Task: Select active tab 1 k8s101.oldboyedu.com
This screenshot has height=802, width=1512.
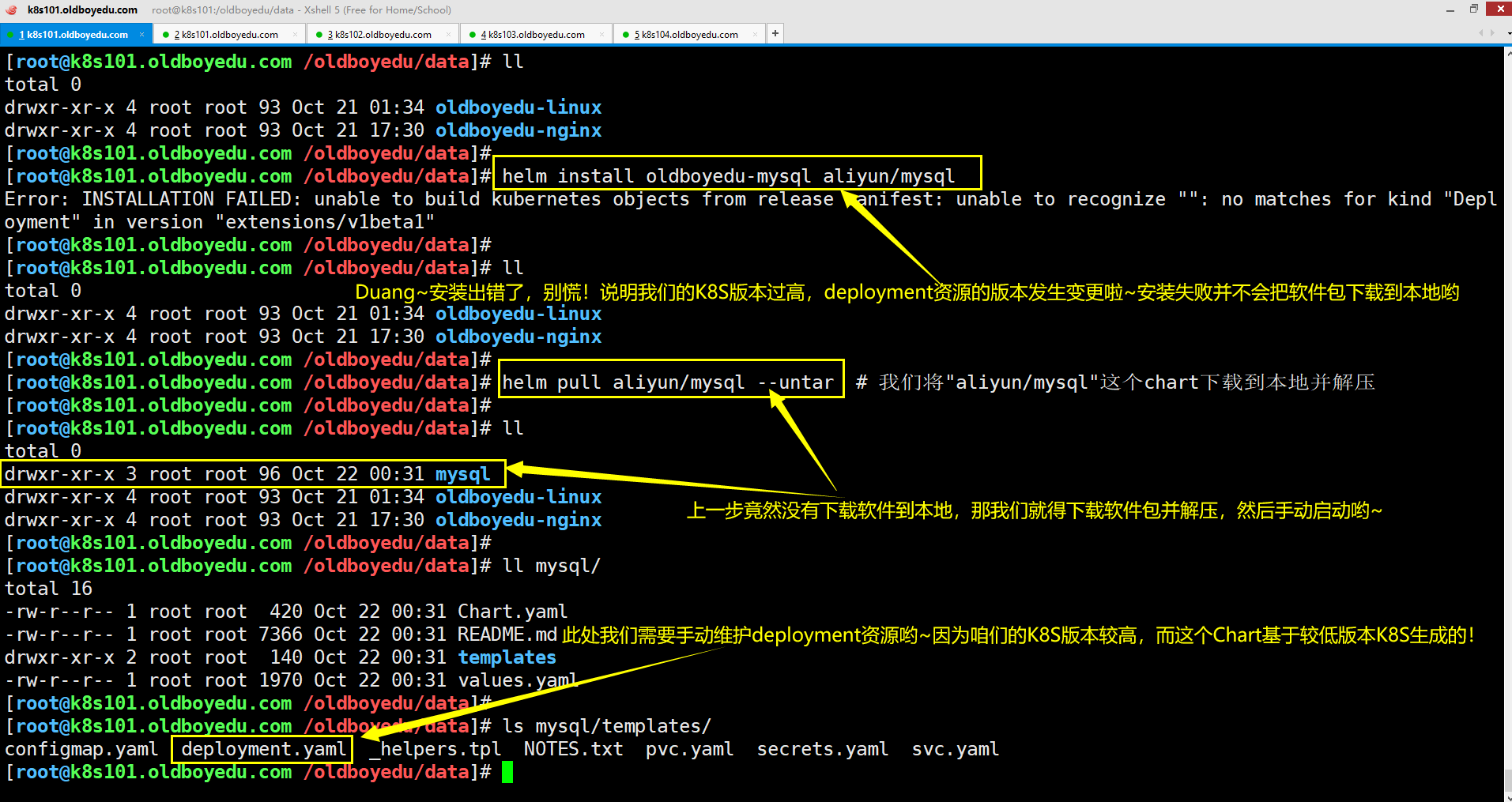Action: point(73,35)
